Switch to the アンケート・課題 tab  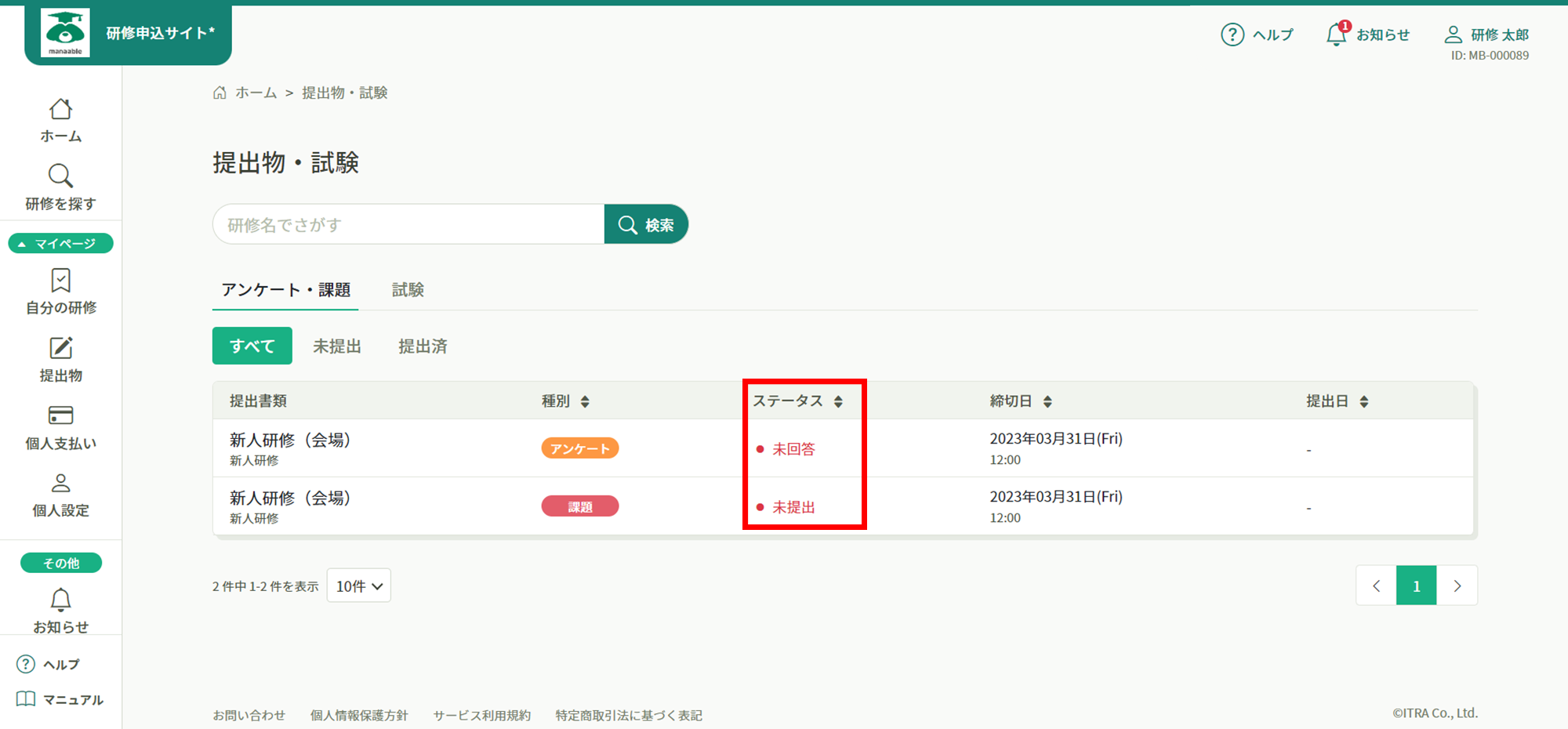pos(285,290)
